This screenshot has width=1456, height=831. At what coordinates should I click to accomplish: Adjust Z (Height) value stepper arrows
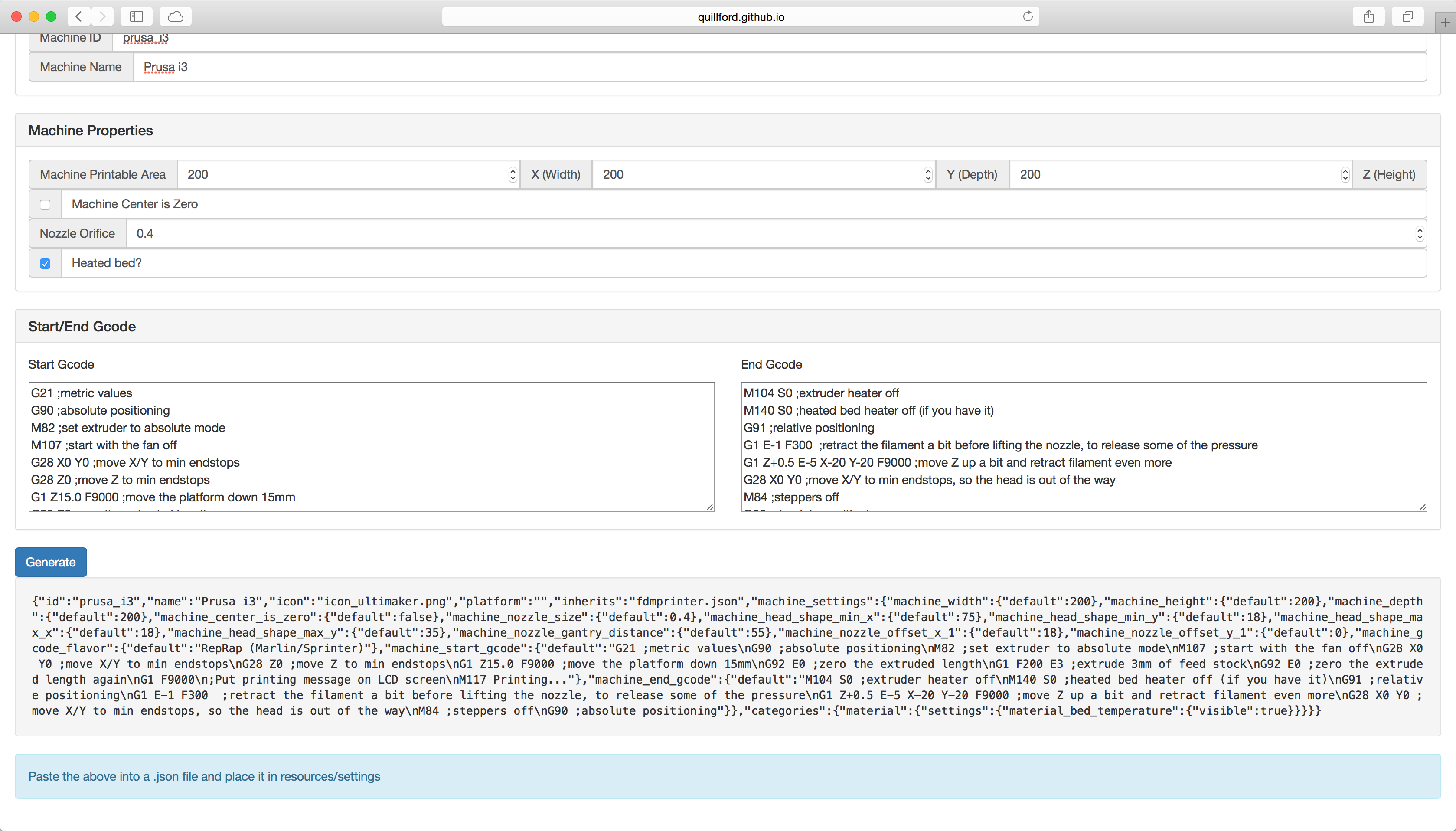click(x=1345, y=175)
